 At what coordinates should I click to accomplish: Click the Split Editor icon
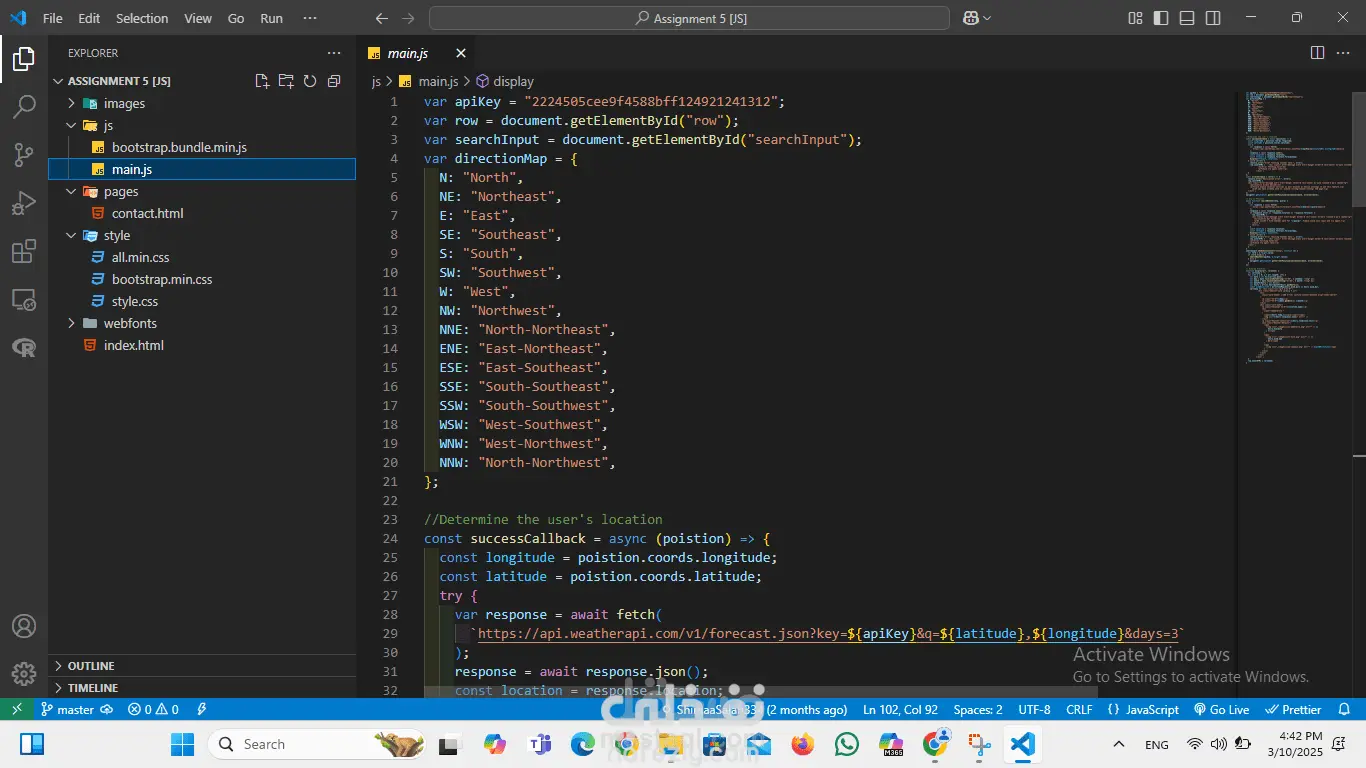tap(1317, 53)
